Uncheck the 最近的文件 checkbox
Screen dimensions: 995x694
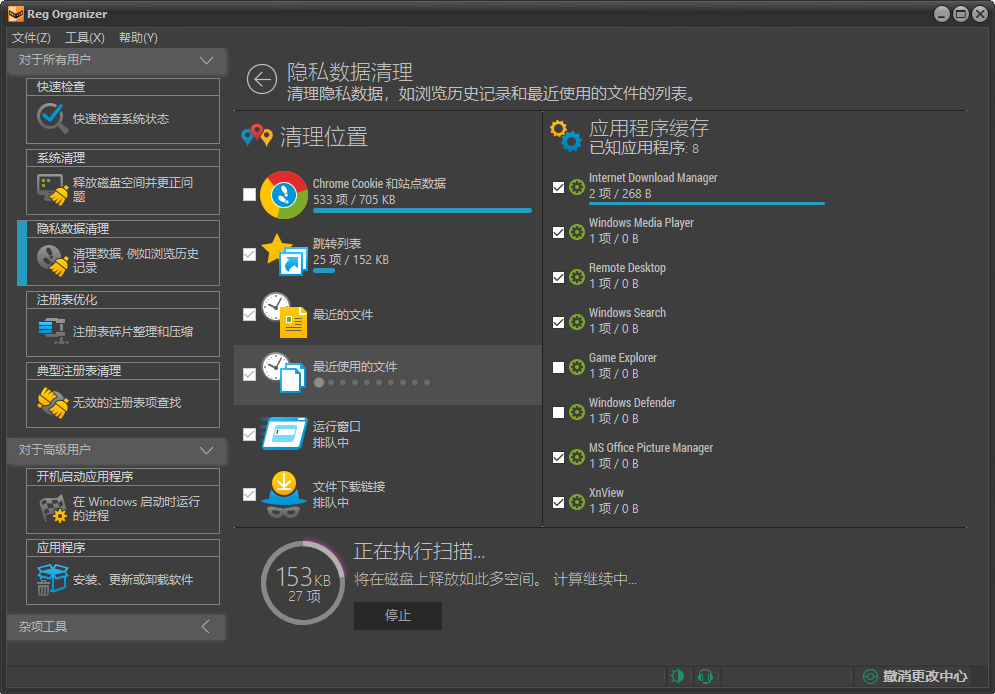coord(249,315)
